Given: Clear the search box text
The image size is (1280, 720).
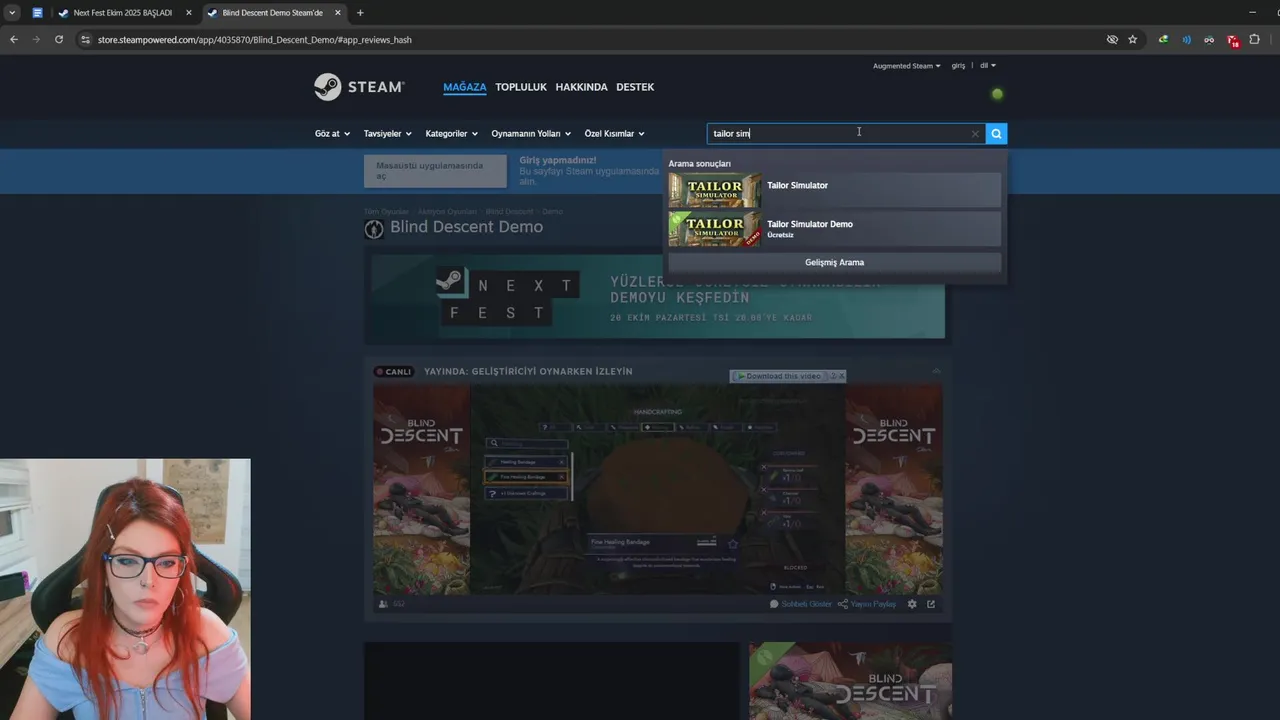Looking at the screenshot, I should click(975, 133).
